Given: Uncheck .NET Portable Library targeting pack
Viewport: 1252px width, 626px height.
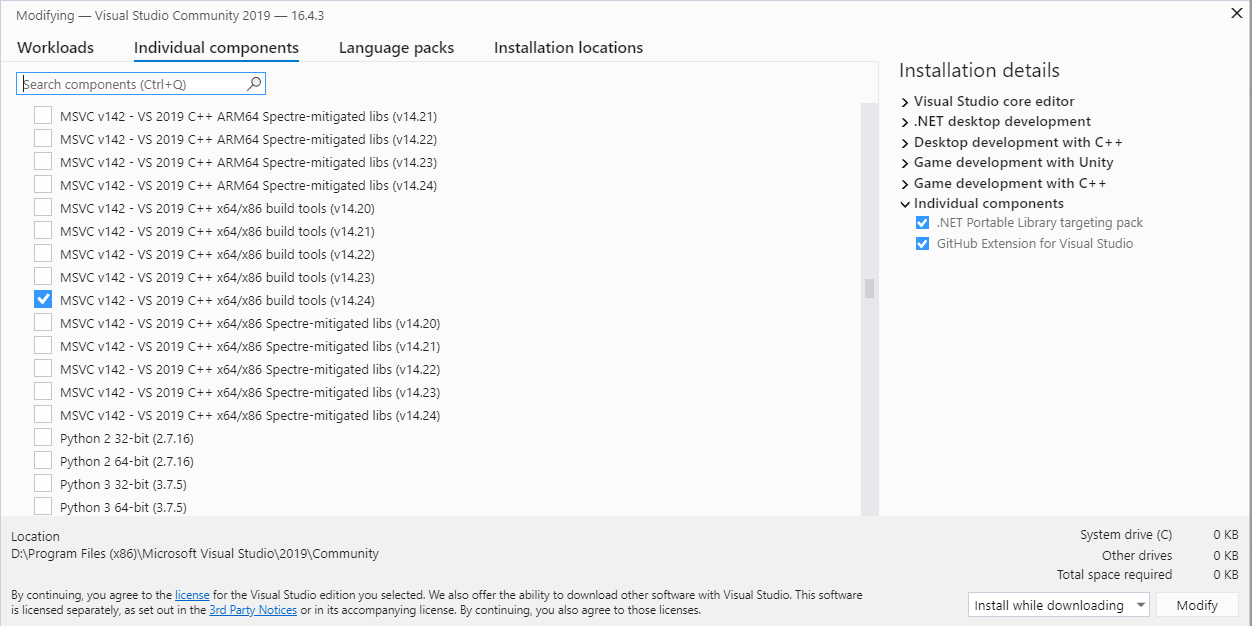Looking at the screenshot, I should click(923, 223).
